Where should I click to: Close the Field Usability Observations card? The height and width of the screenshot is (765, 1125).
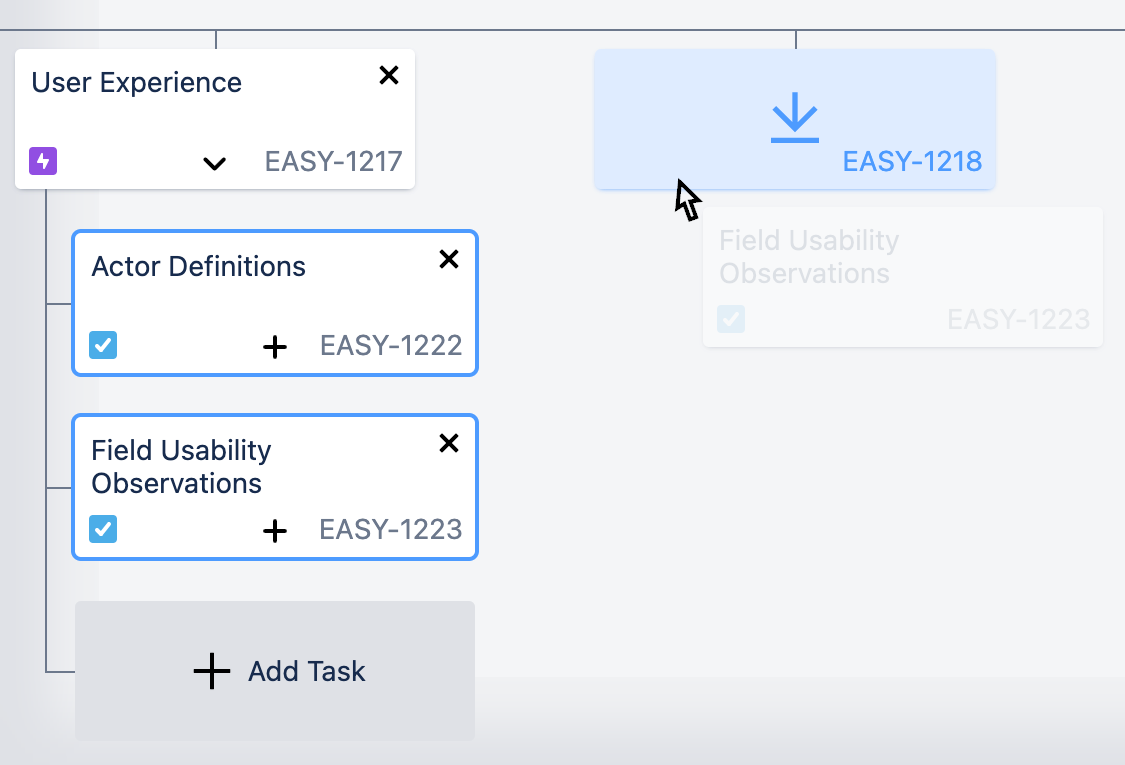(x=449, y=443)
